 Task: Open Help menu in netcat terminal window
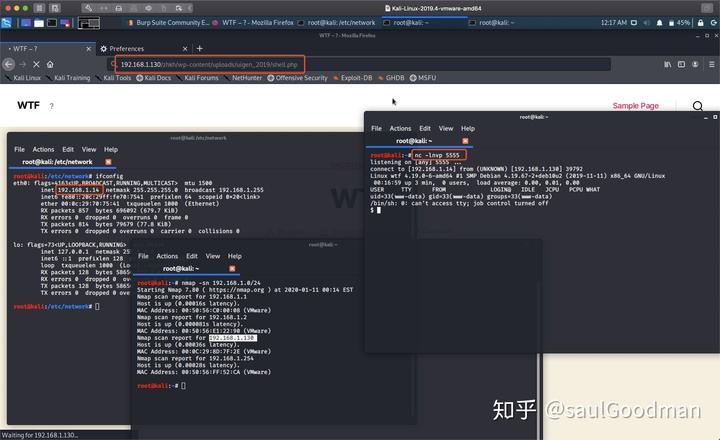468,129
